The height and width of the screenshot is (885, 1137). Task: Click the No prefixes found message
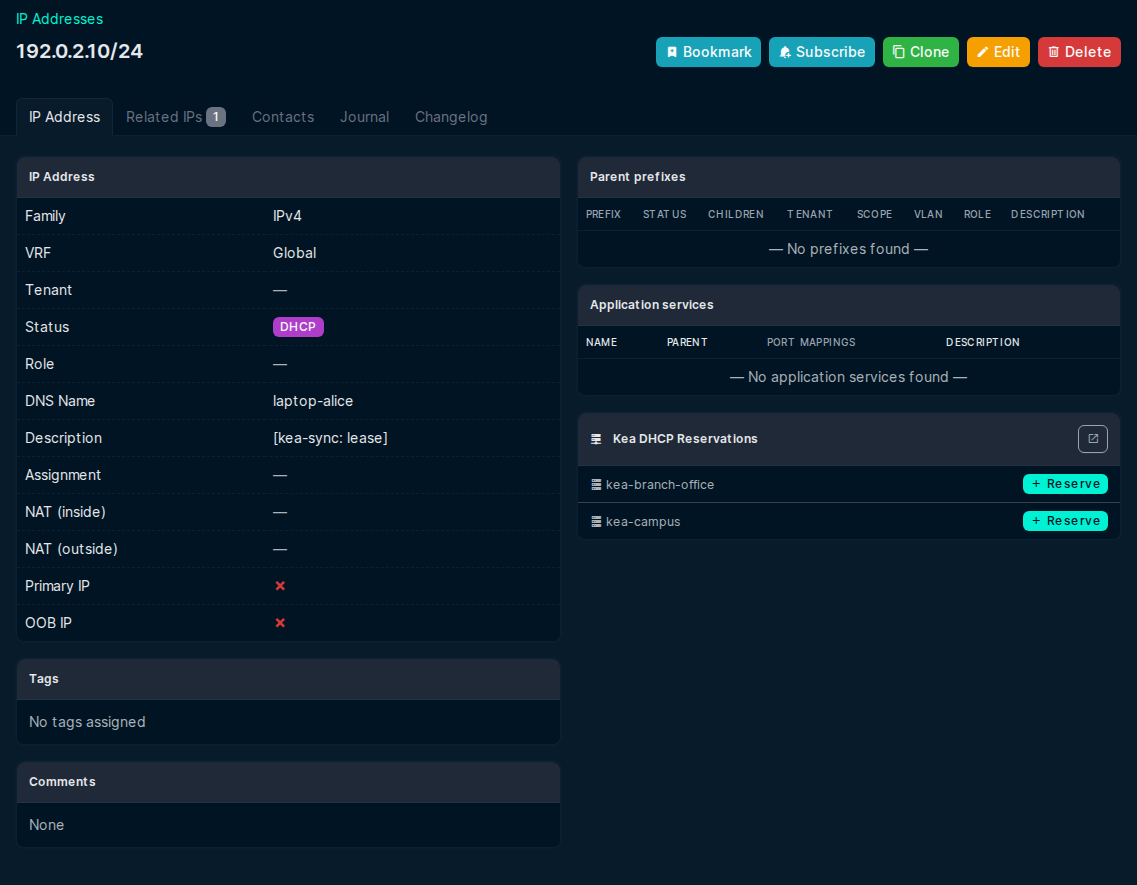click(848, 249)
